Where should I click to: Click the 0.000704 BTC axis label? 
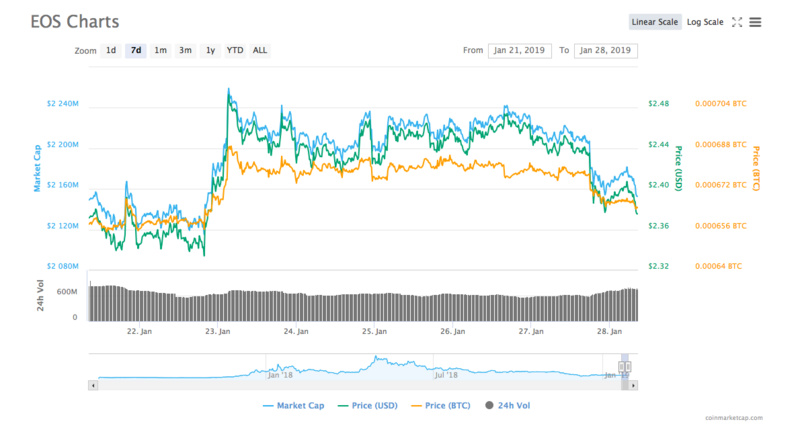[x=720, y=104]
